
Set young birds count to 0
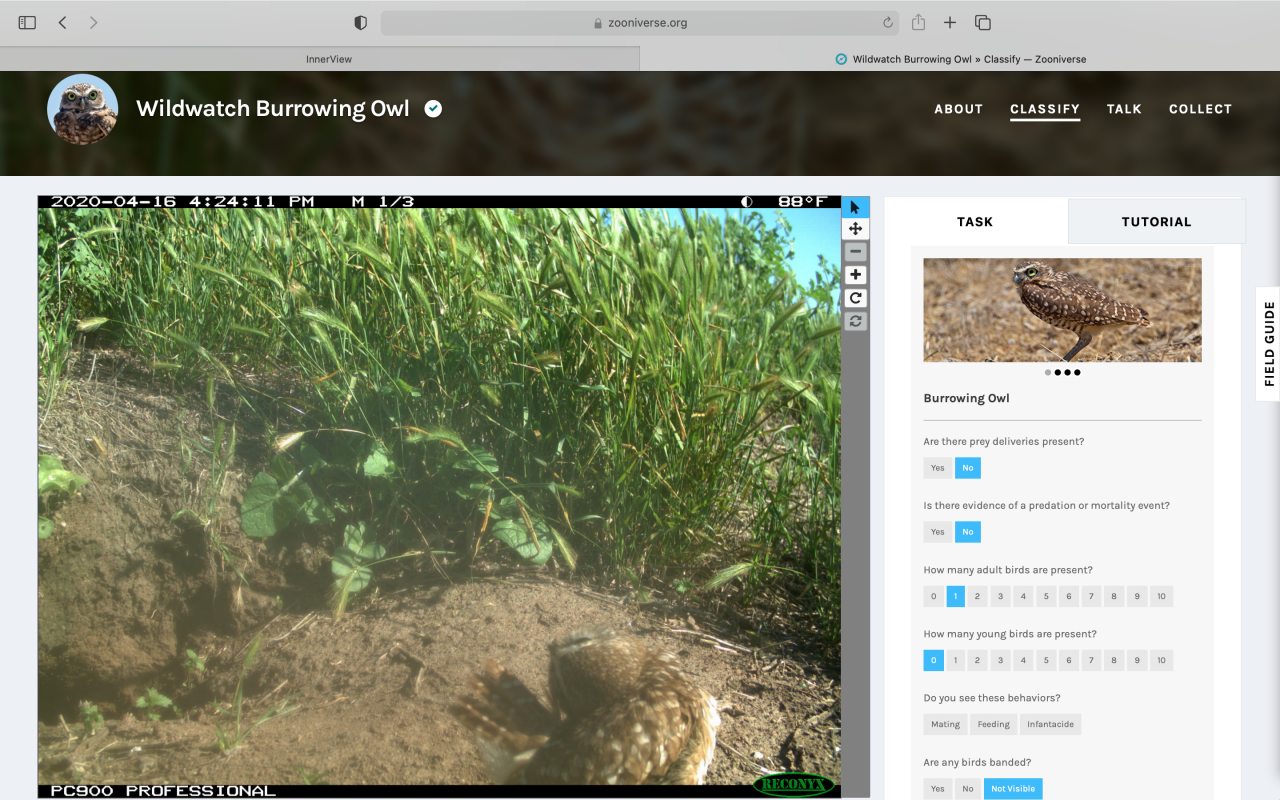point(934,660)
